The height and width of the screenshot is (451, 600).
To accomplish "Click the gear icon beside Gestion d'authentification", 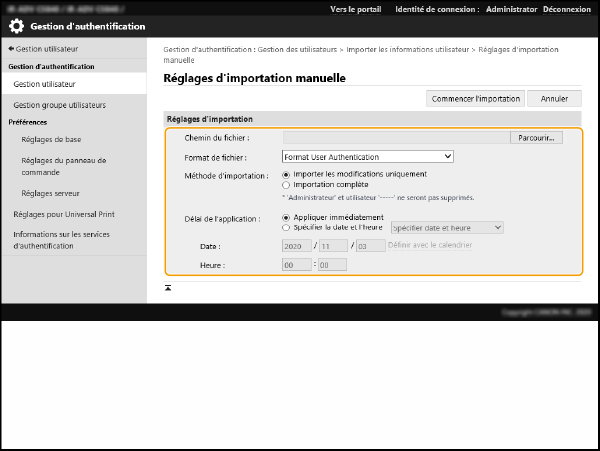I will click(17, 26).
